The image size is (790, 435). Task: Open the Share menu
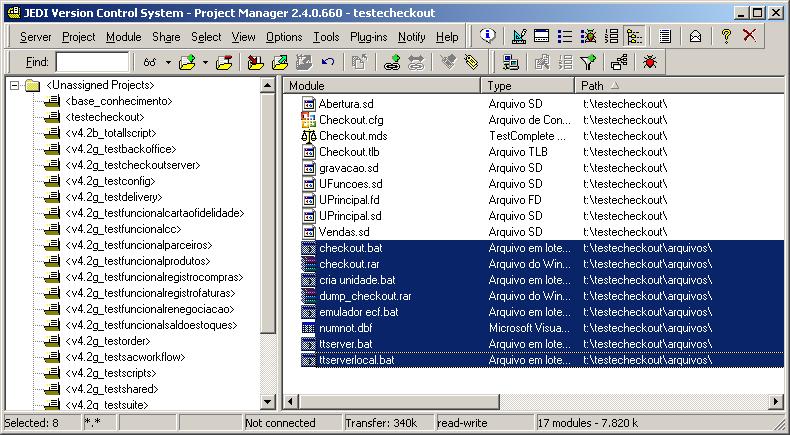(166, 37)
